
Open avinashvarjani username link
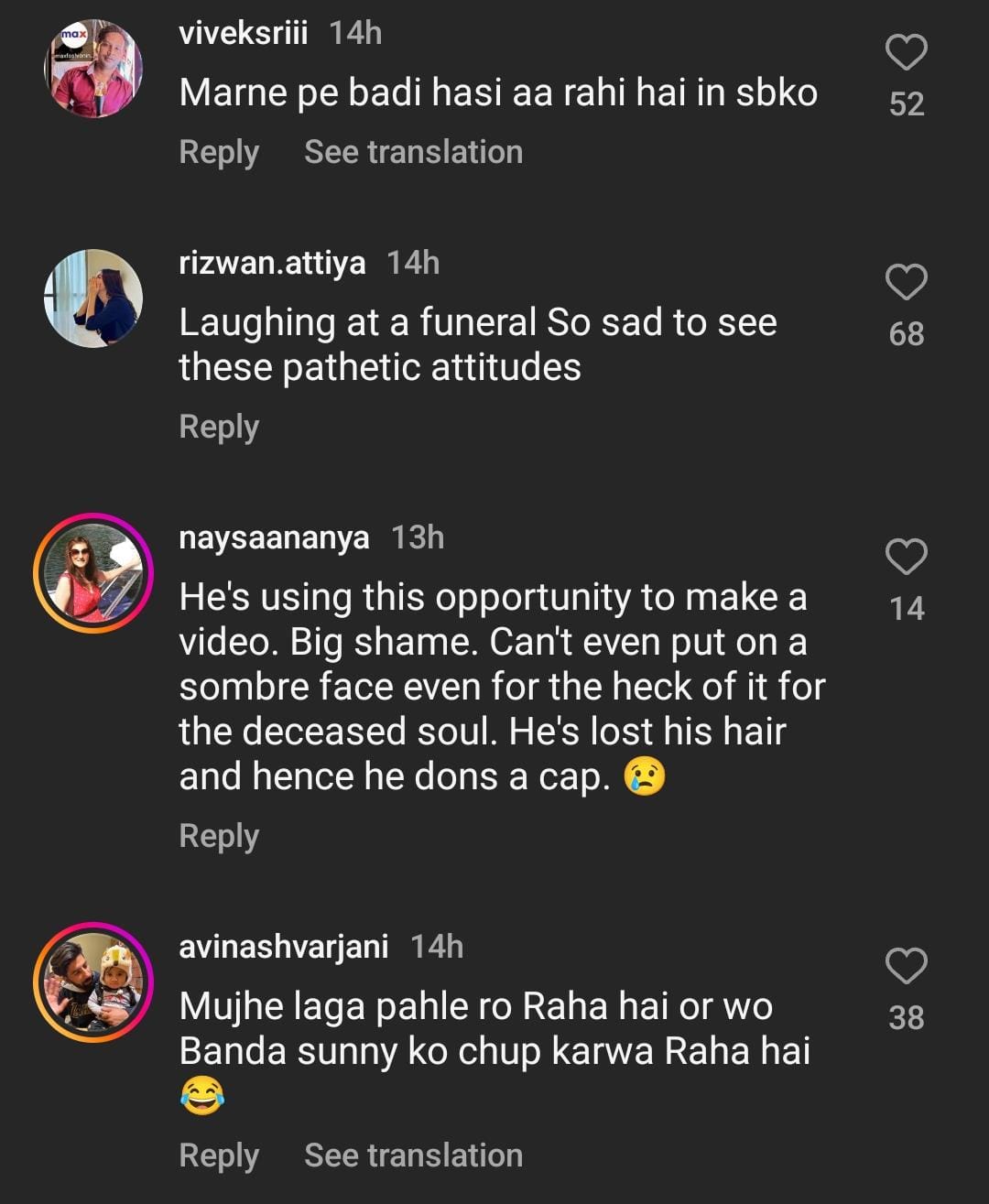[x=284, y=947]
